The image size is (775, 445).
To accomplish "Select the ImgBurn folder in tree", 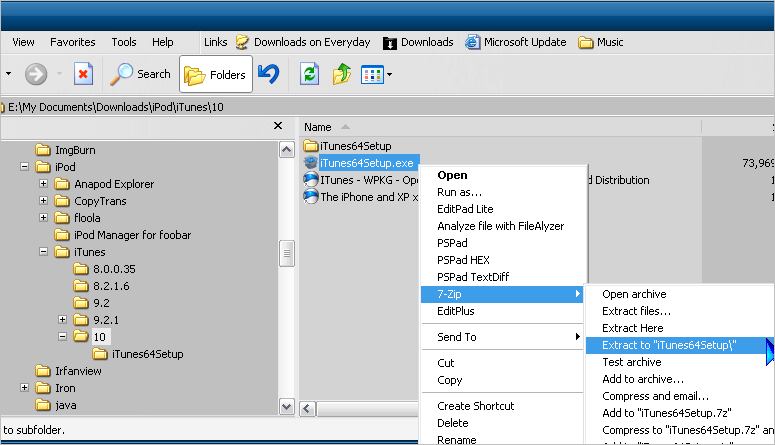I will [66, 150].
